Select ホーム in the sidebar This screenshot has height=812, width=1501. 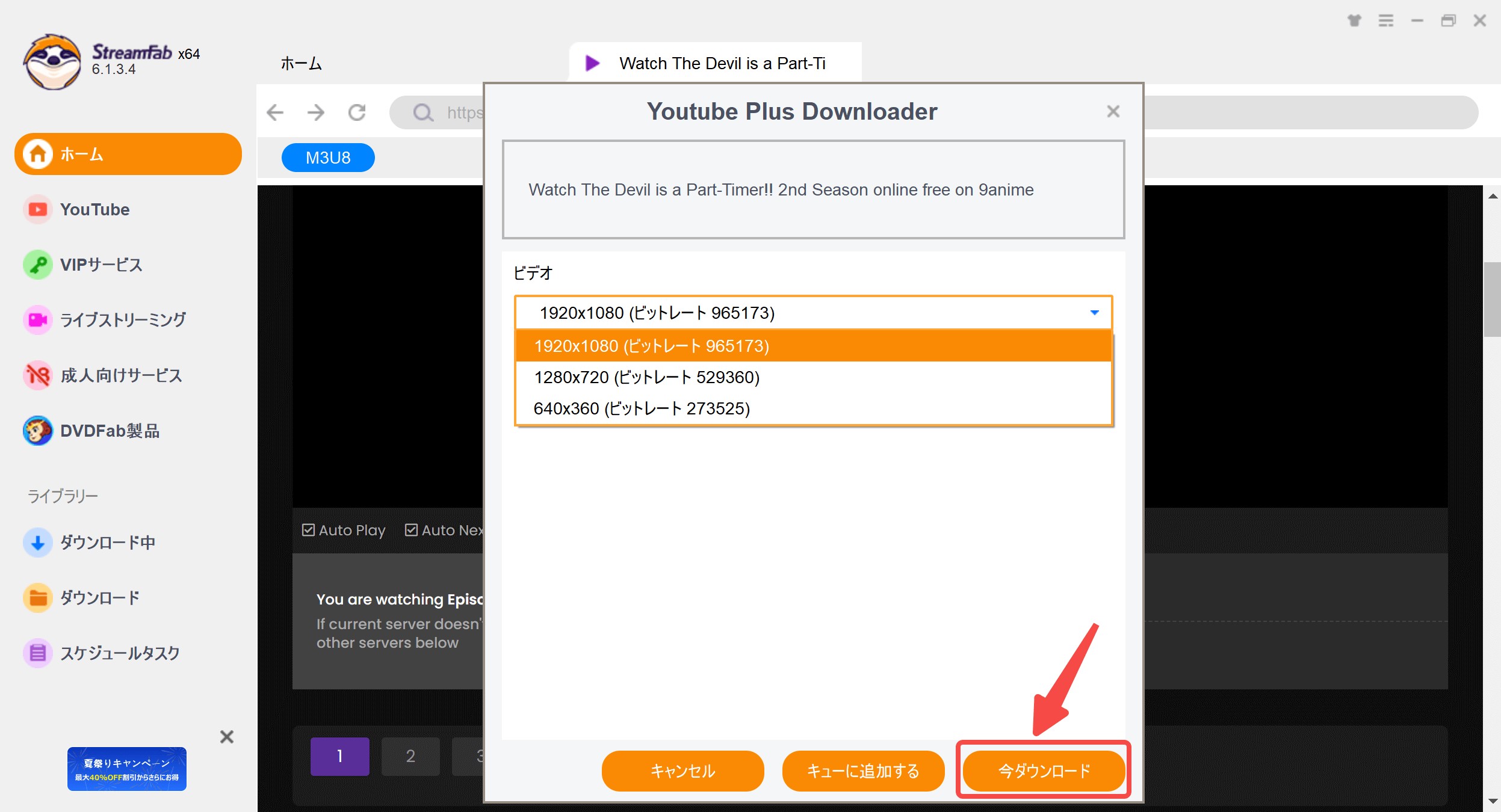pos(128,154)
